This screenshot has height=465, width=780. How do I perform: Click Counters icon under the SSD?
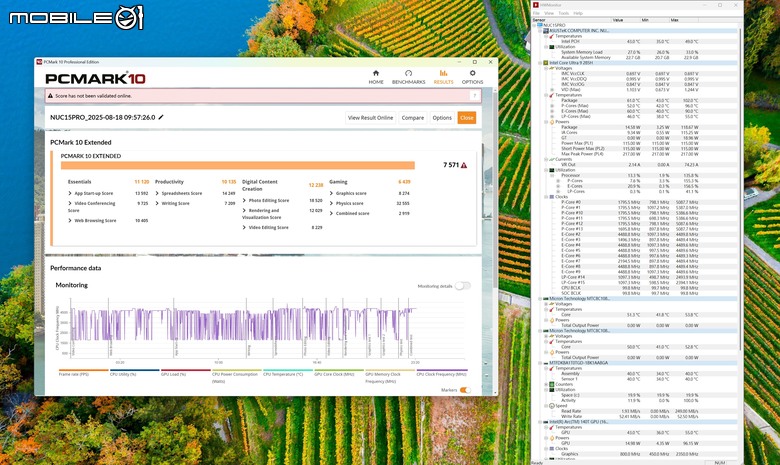tap(552, 384)
